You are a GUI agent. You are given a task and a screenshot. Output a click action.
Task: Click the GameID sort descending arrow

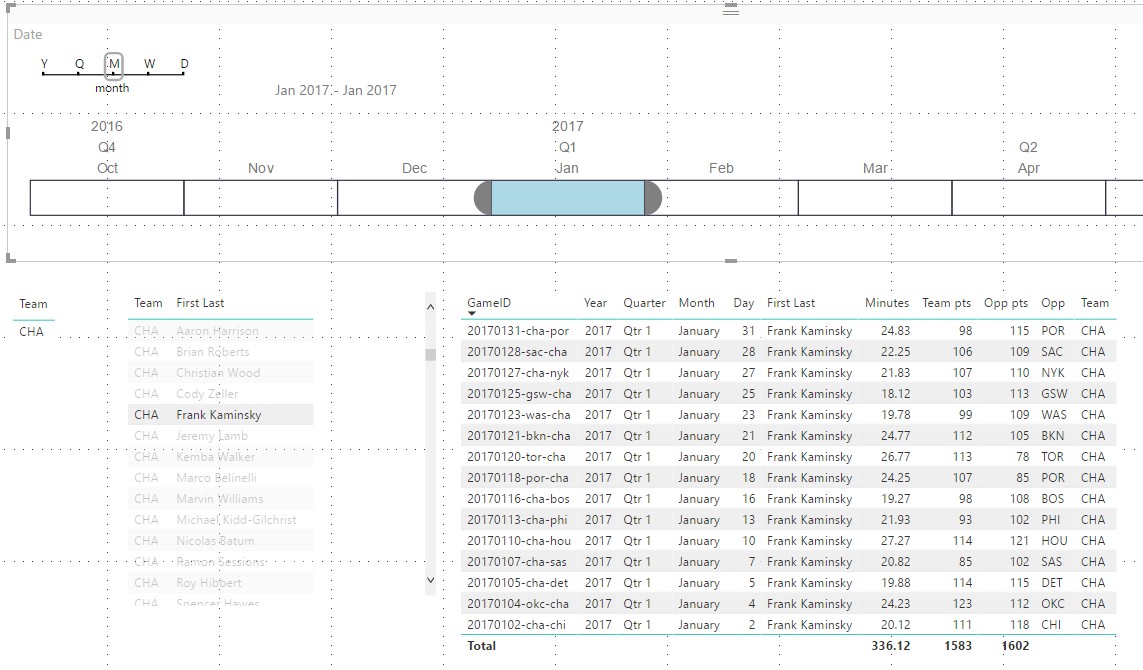pos(471,314)
